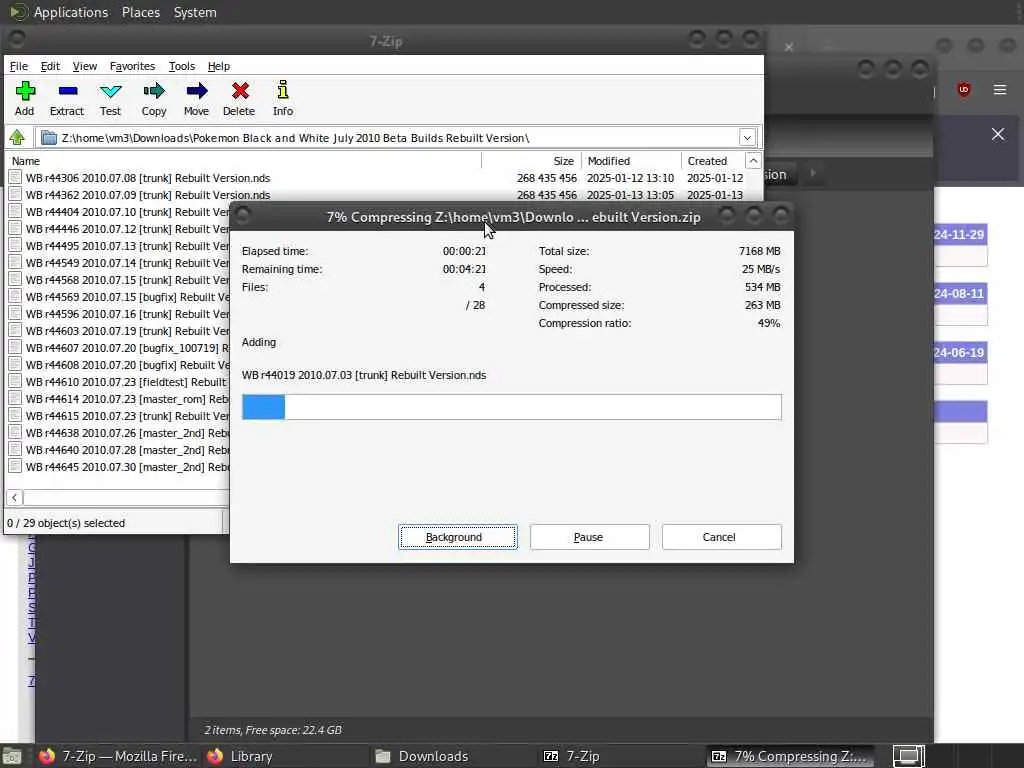This screenshot has height=768, width=1024.
Task: Open the System menu in top panel
Action: [x=195, y=12]
